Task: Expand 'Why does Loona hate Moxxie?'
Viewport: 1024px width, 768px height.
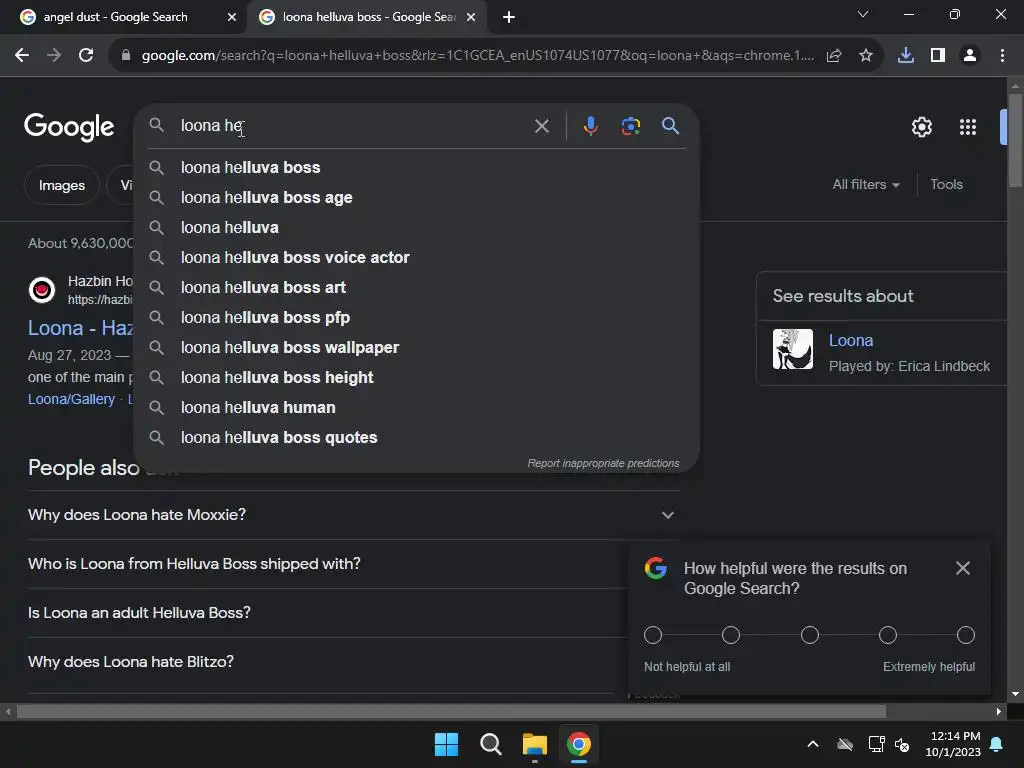Action: point(353,515)
